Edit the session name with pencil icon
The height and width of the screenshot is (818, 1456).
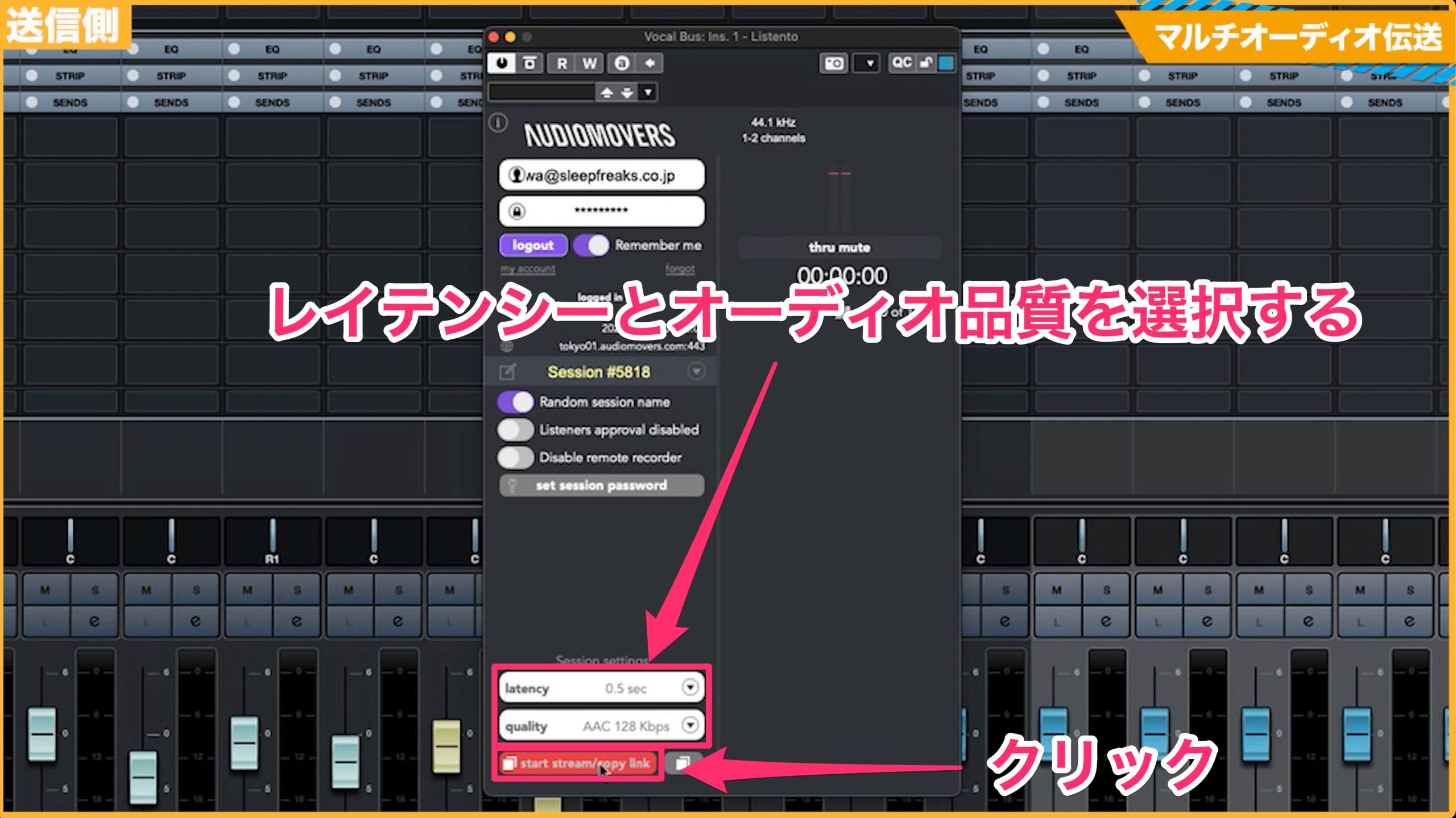[x=507, y=372]
